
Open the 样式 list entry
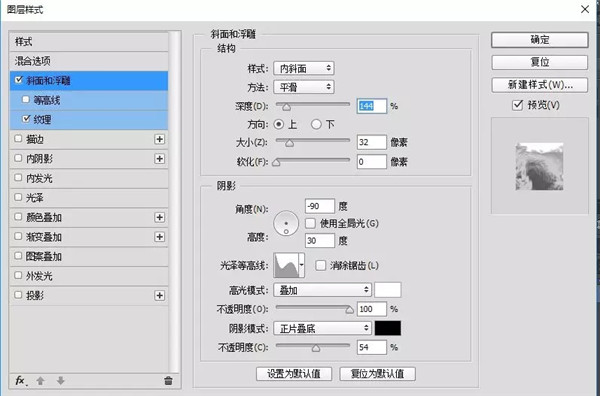tap(89, 41)
